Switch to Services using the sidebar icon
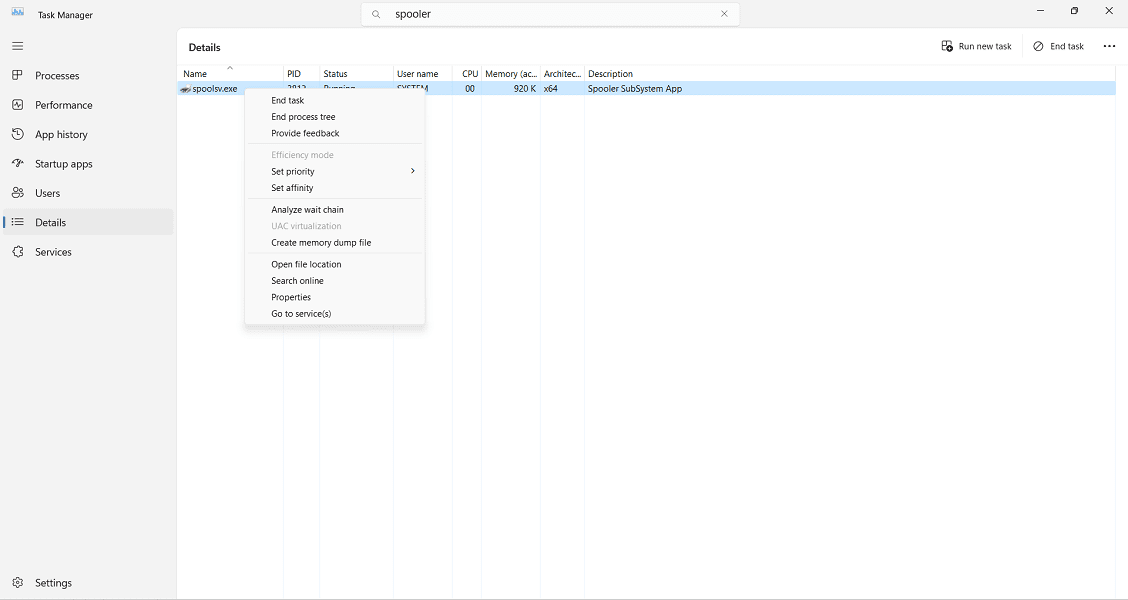The width and height of the screenshot is (1128, 600). coord(17,251)
